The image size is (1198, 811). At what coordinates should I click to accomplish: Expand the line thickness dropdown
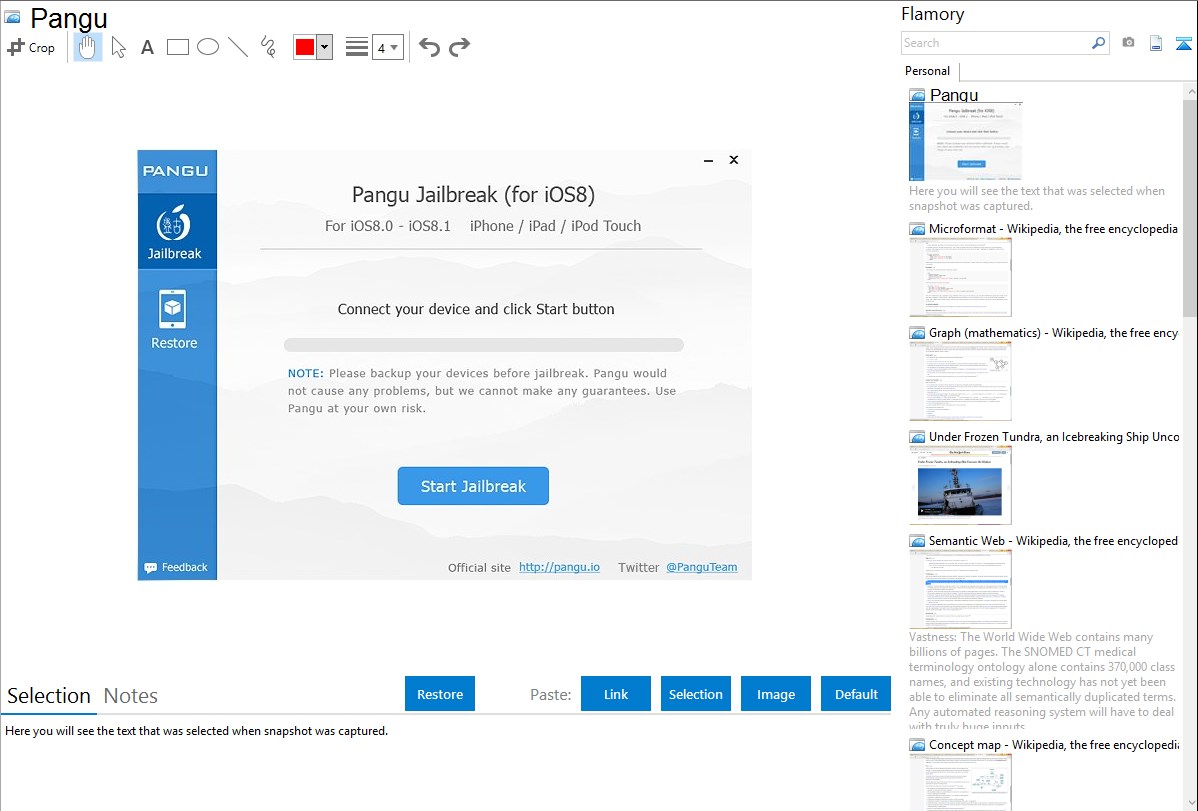pos(394,47)
